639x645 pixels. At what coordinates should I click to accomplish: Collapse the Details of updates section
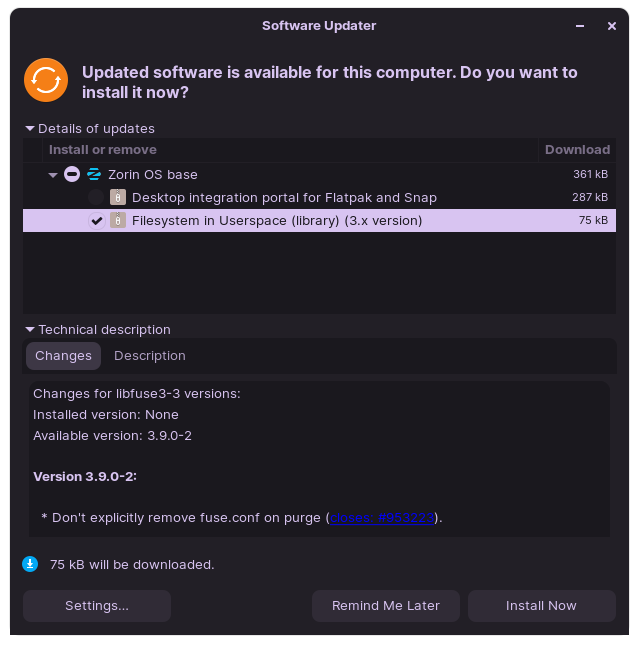[30, 129]
